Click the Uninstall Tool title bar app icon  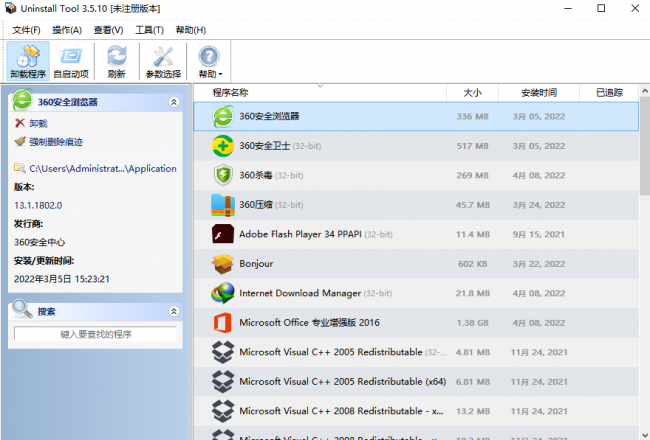tap(10, 8)
